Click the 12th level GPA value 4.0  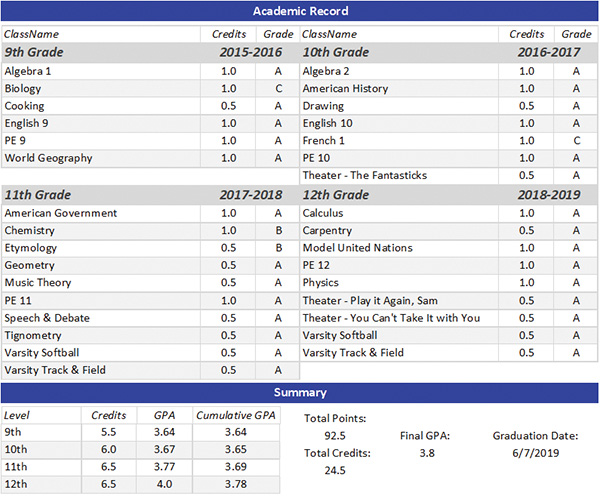[x=164, y=484]
